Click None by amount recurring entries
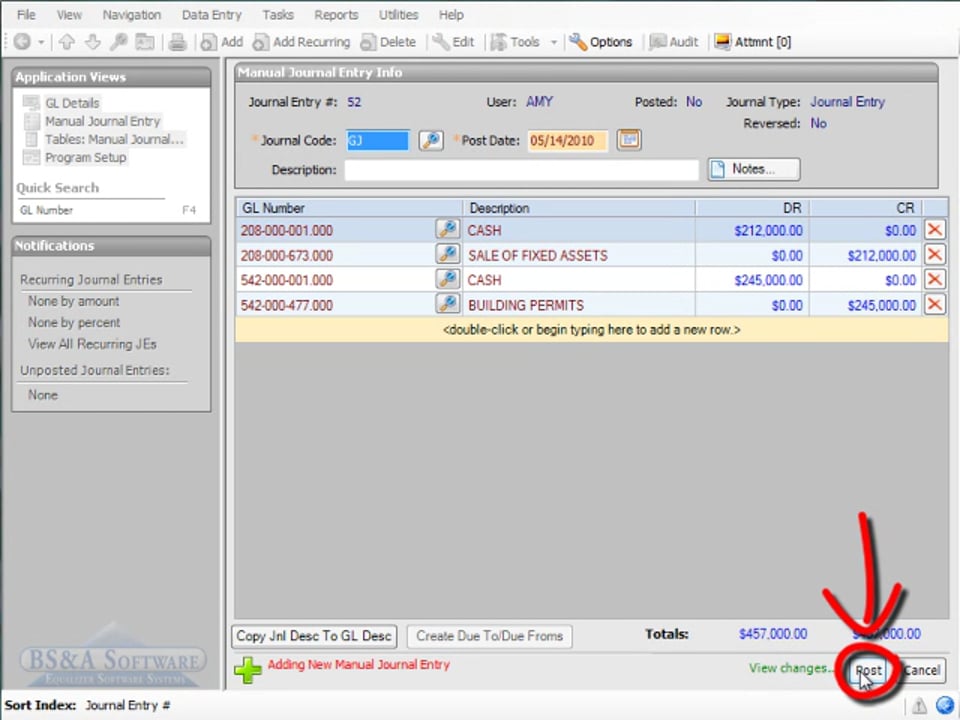 73,301
